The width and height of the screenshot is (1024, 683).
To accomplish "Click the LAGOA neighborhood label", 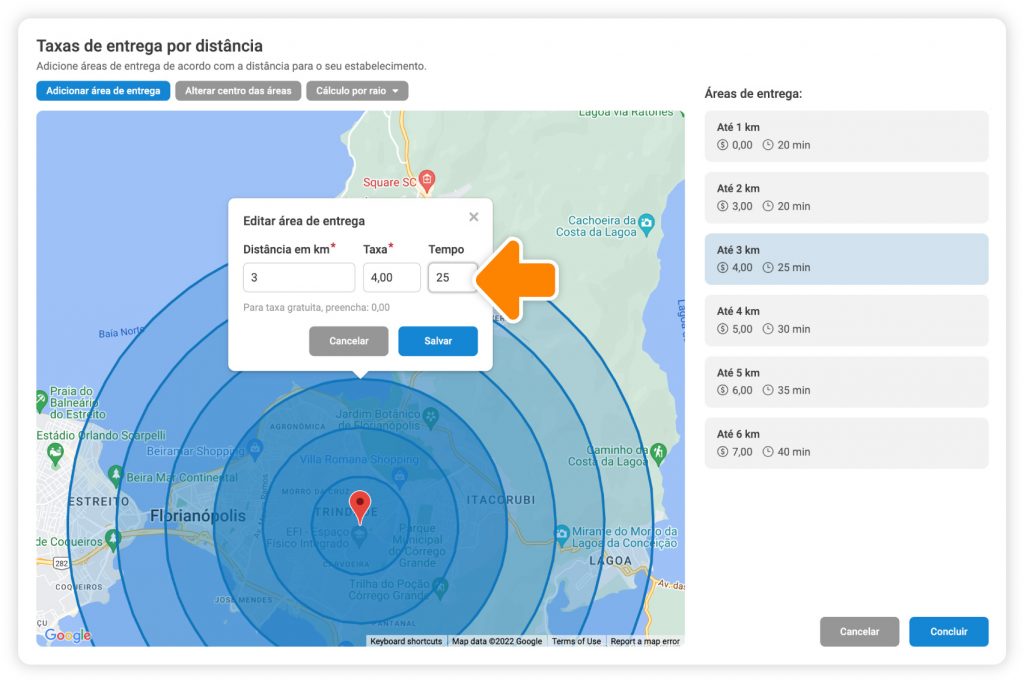I will point(611,561).
